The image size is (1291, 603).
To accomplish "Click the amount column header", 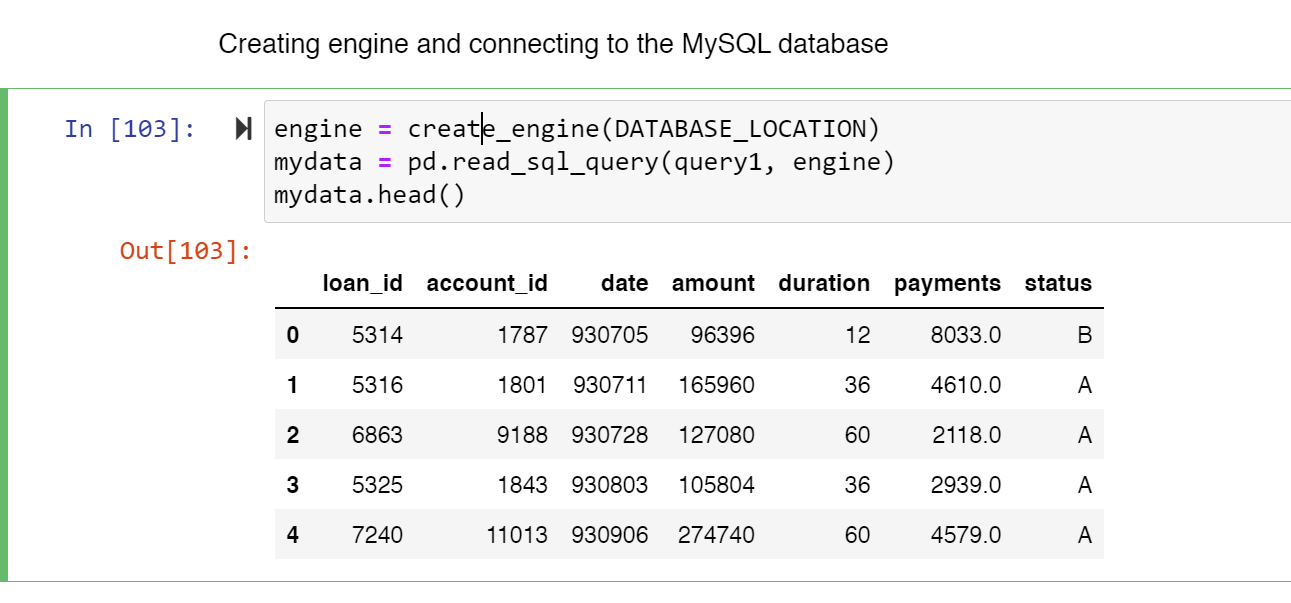I will (713, 283).
